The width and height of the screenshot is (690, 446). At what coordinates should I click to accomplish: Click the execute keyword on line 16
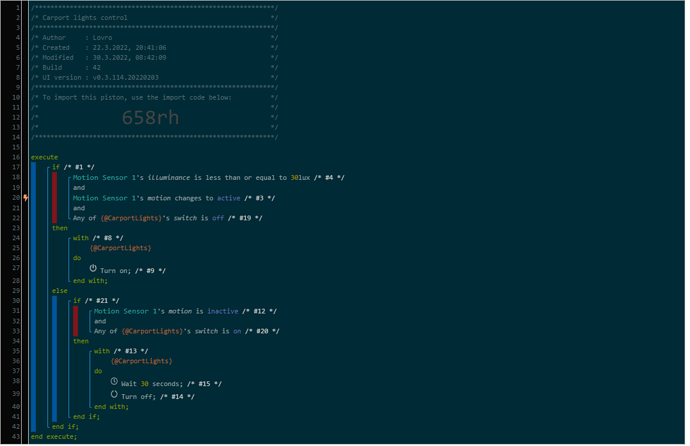(x=44, y=157)
